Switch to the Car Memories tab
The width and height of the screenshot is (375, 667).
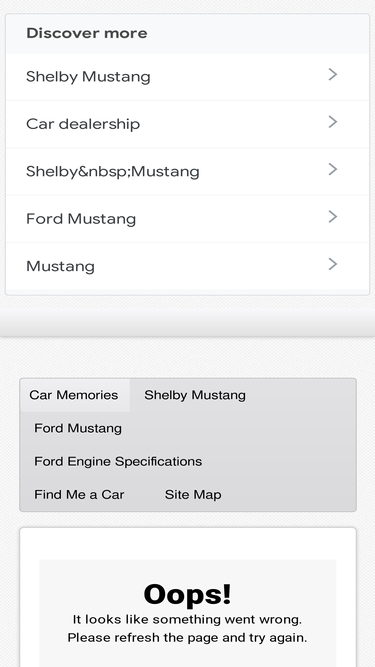pos(74,395)
